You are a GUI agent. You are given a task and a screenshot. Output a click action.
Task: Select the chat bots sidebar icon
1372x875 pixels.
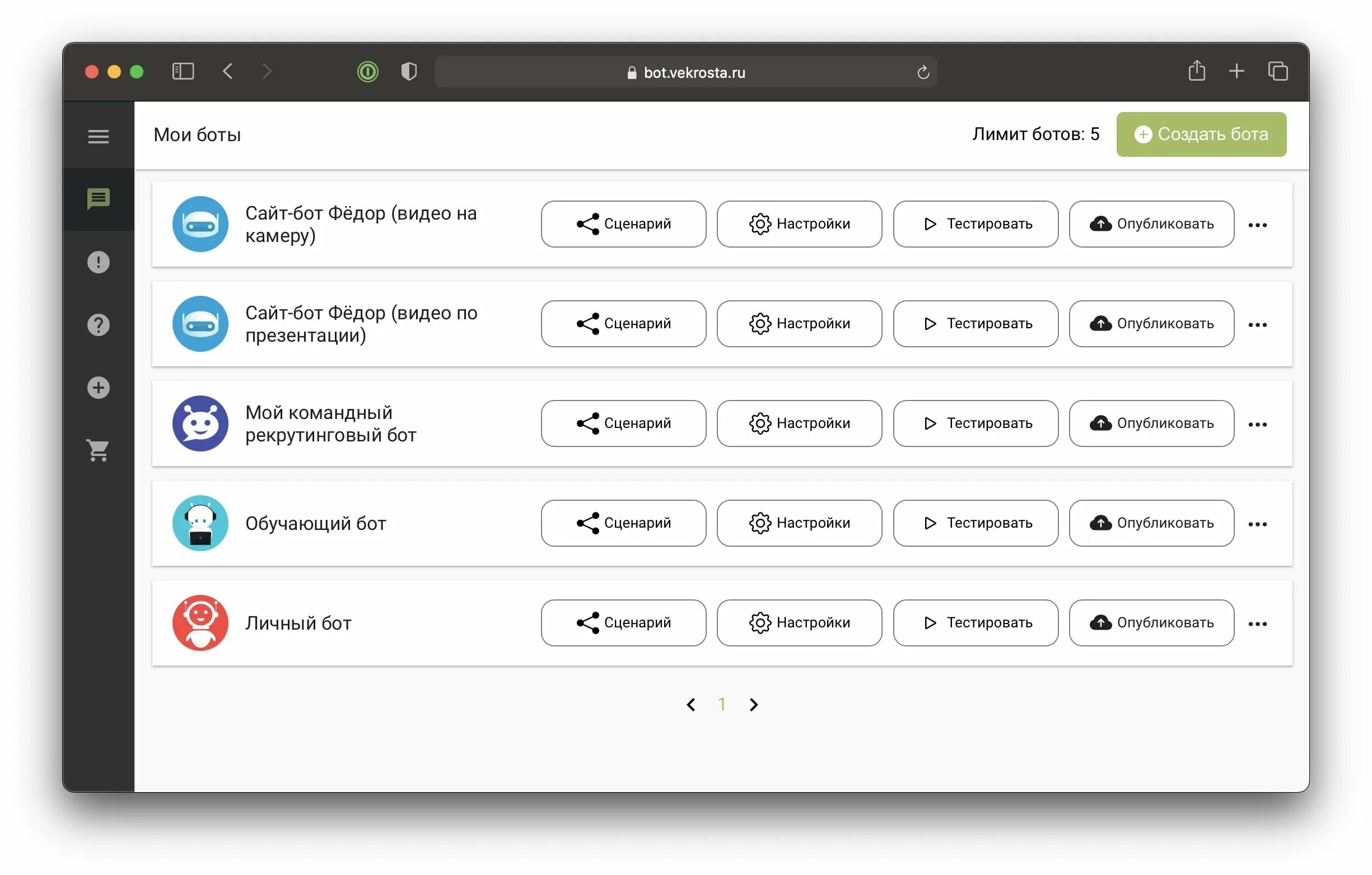coord(99,199)
